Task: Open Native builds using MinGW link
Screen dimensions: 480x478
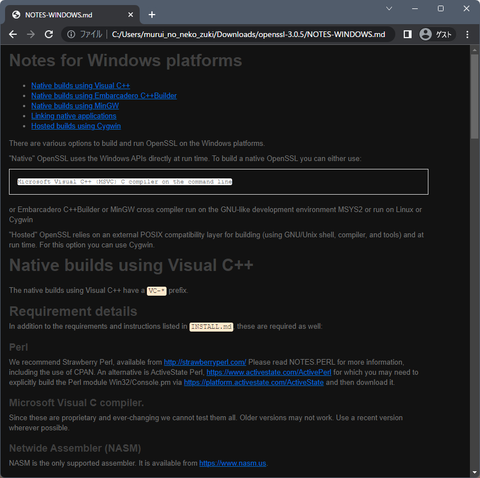Action: point(75,106)
